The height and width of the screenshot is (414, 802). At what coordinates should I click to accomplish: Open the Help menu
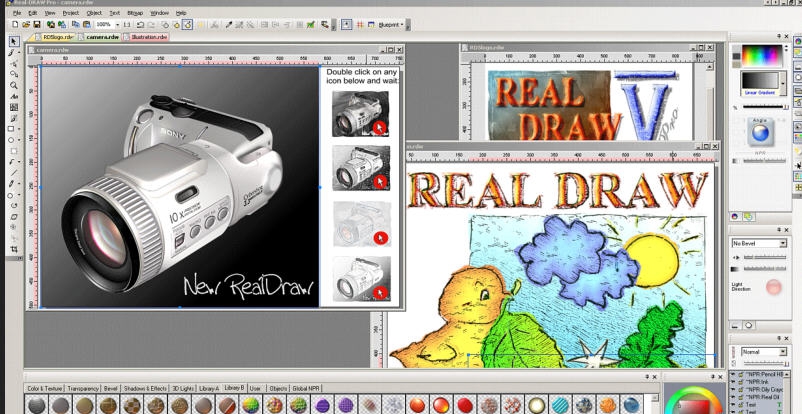[x=181, y=12]
